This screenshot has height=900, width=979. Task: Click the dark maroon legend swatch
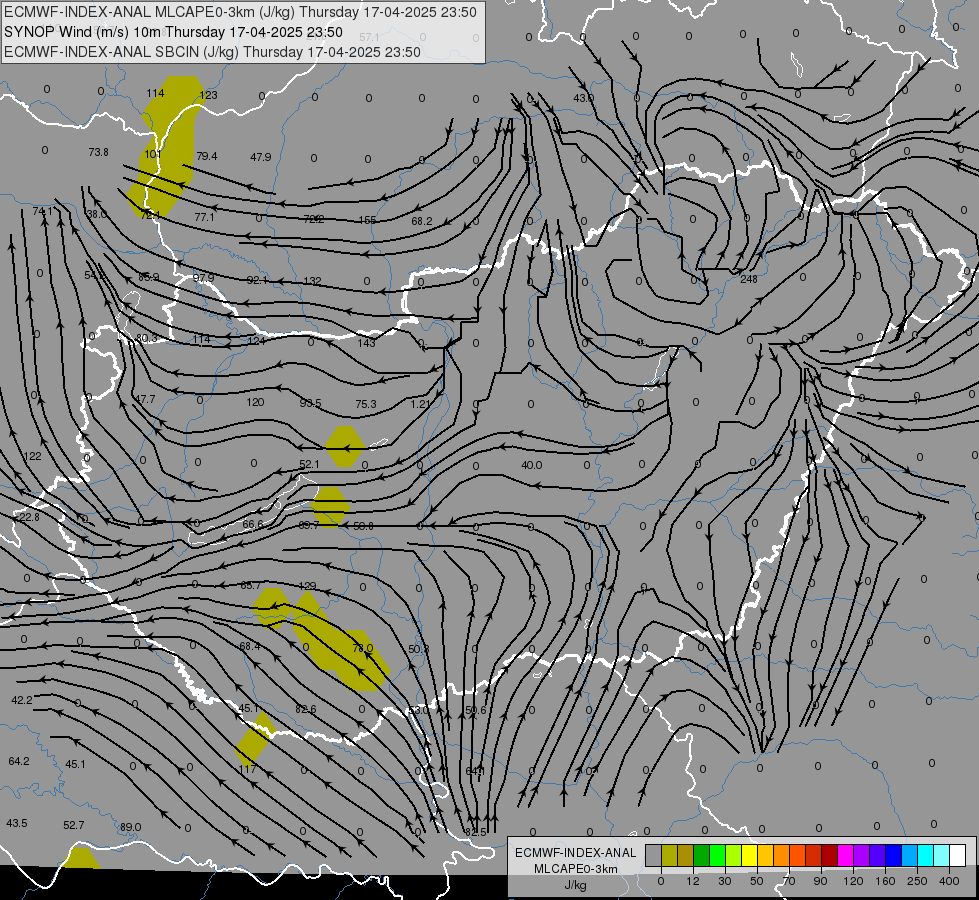pyautogui.click(x=829, y=855)
